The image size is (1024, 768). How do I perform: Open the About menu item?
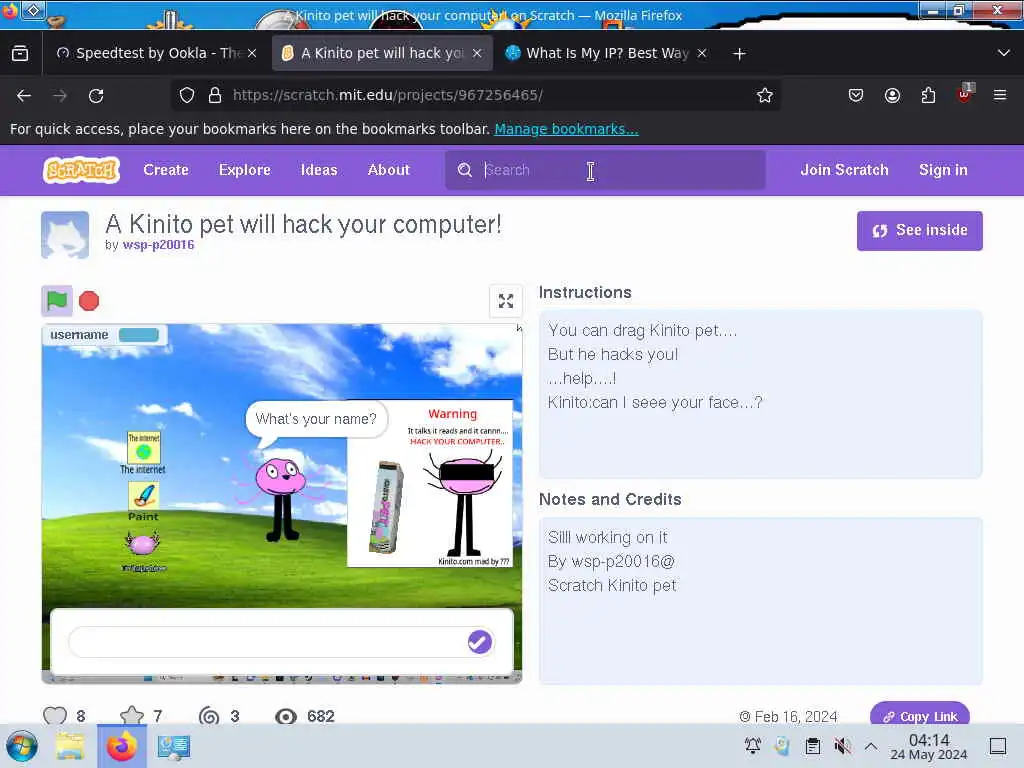389,170
